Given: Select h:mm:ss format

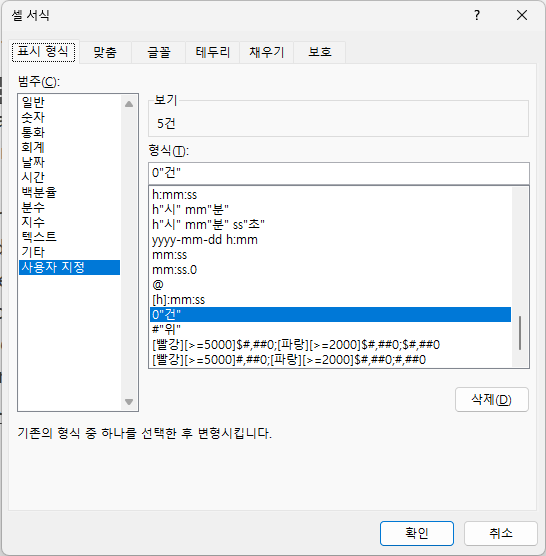Looking at the screenshot, I should pos(330,195).
